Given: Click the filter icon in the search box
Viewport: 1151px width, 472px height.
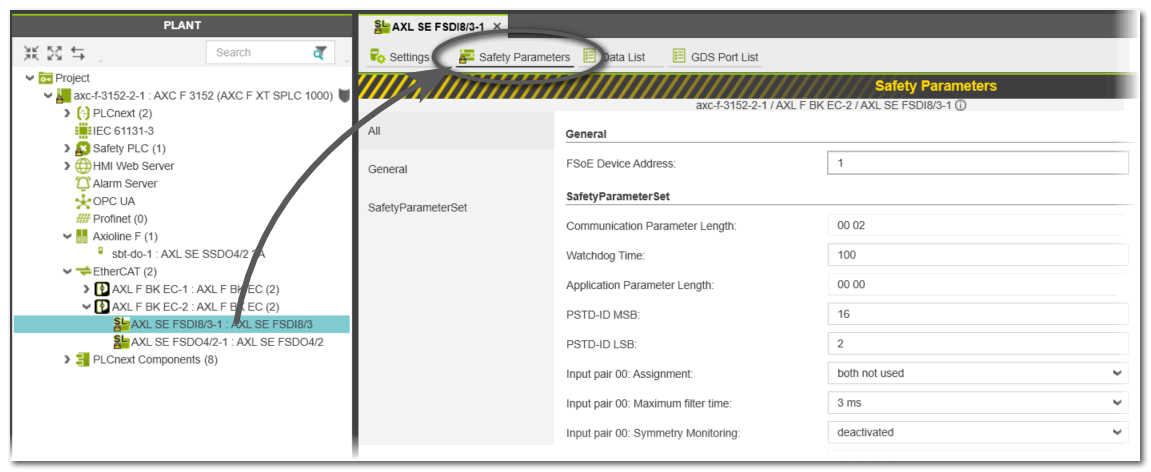Looking at the screenshot, I should (320, 53).
